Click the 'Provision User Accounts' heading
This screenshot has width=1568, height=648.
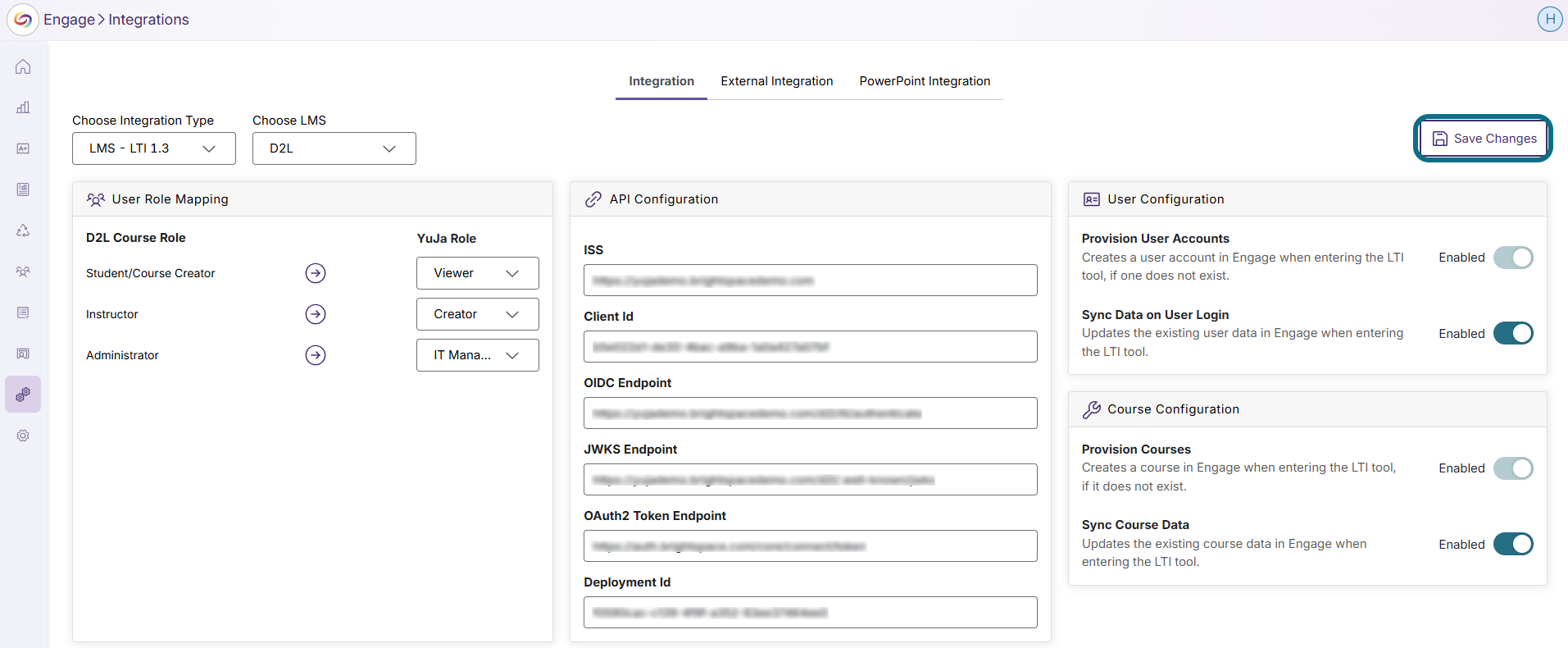1156,239
